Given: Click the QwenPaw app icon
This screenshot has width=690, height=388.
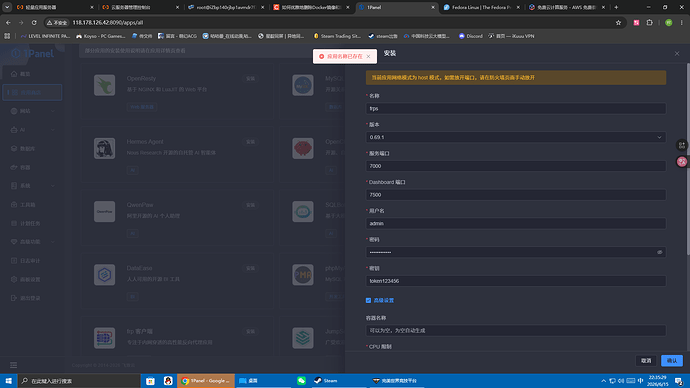Looking at the screenshot, I should 104,212.
